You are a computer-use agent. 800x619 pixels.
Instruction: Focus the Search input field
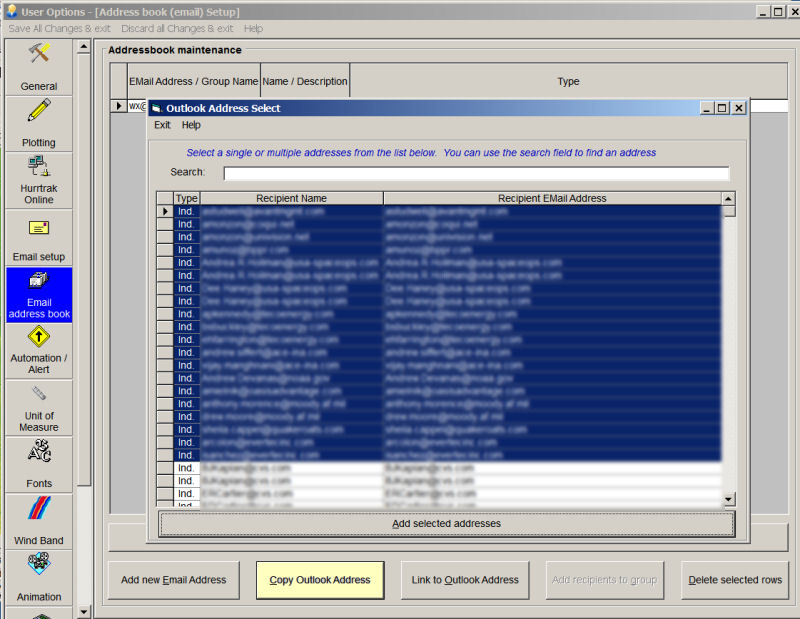(x=477, y=174)
